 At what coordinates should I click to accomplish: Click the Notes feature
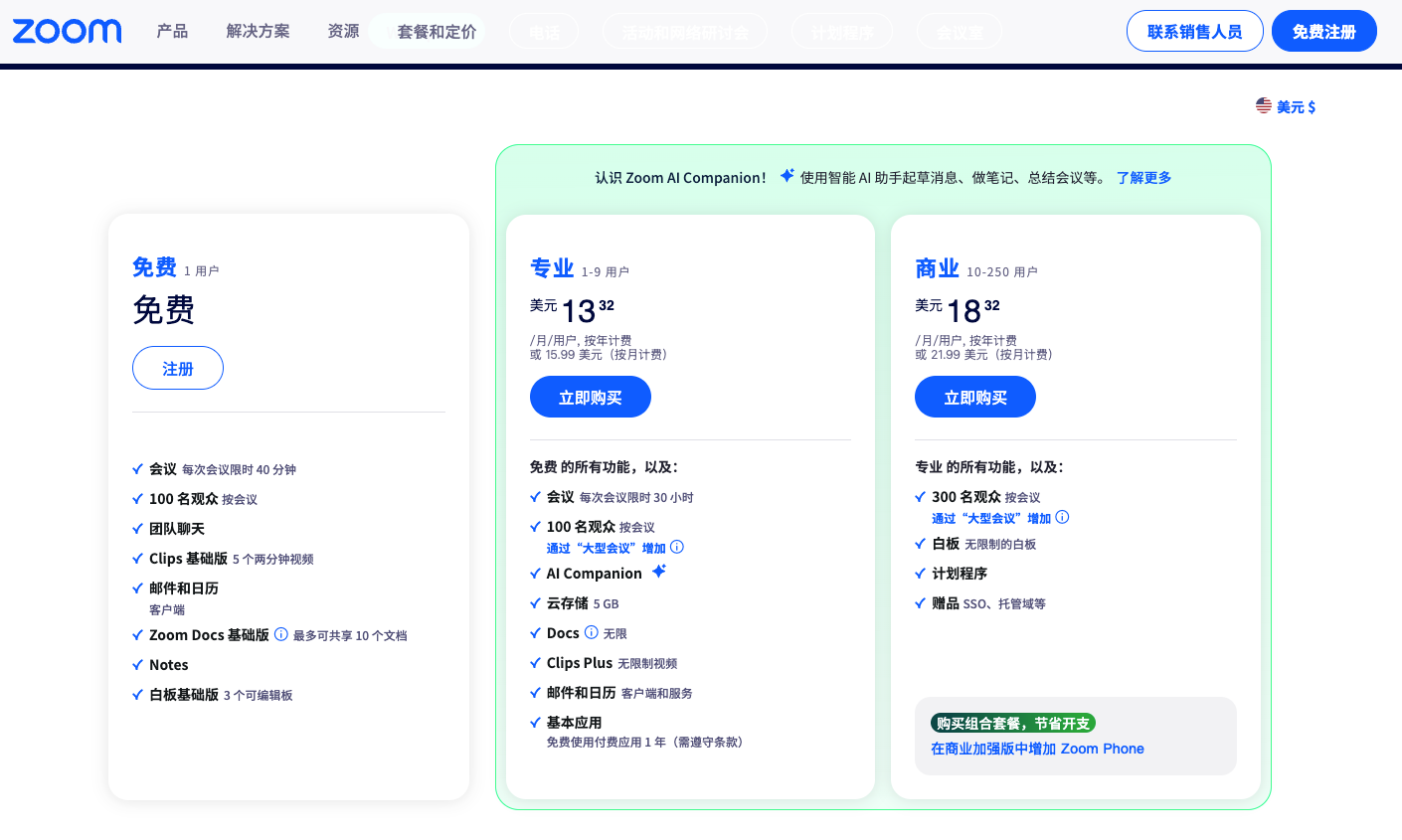click(169, 665)
